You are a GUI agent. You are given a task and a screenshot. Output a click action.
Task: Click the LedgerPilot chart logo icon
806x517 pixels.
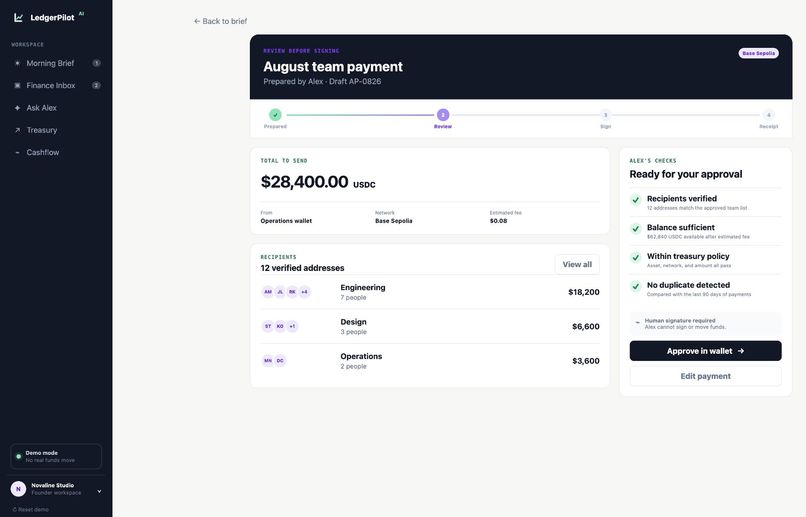pos(19,17)
